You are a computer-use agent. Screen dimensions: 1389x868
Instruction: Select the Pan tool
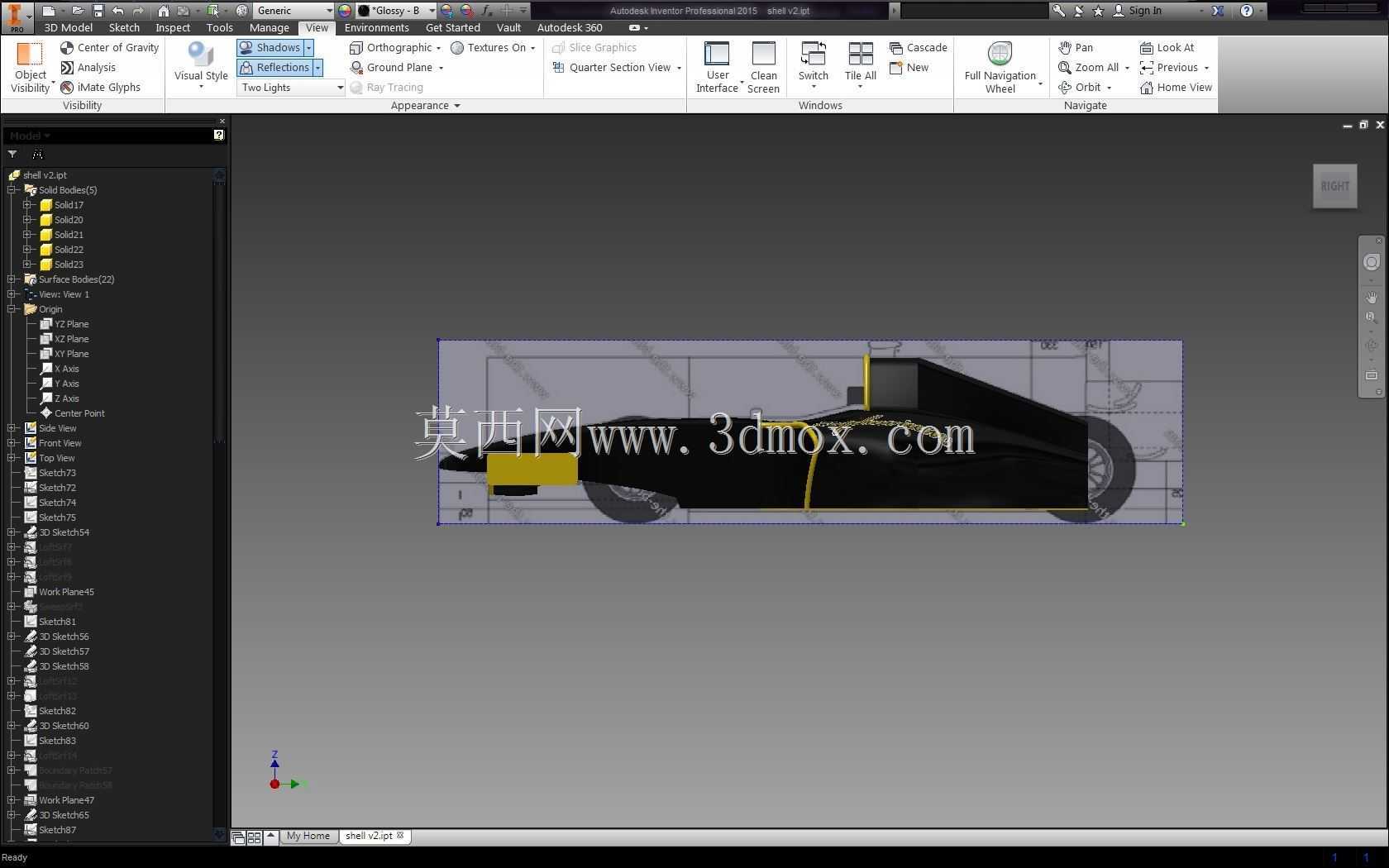tap(1076, 48)
